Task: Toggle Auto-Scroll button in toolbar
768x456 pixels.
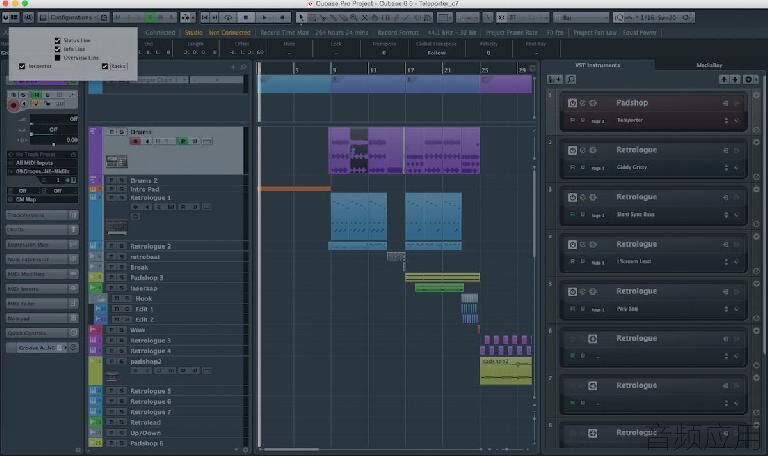Action: tap(186, 18)
